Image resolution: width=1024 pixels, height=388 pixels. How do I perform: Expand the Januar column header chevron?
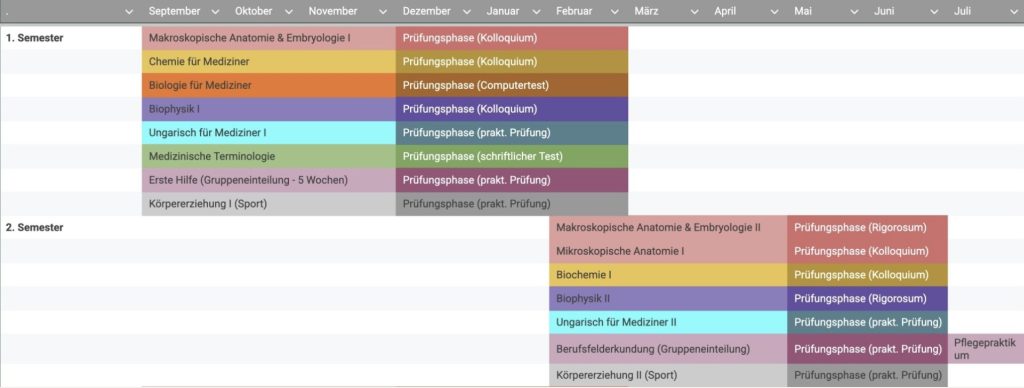(x=536, y=12)
